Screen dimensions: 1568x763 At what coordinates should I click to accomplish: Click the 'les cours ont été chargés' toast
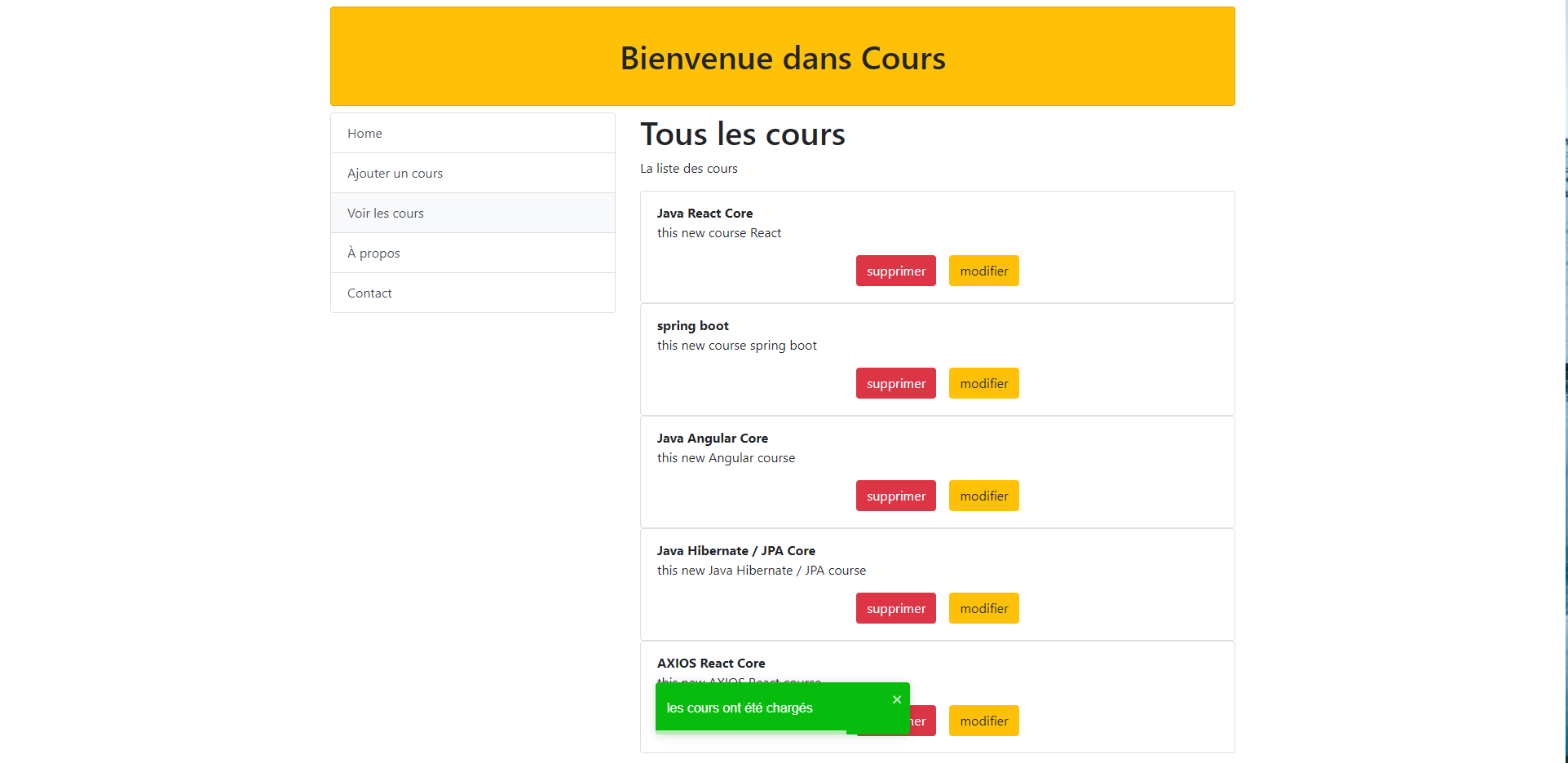pyautogui.click(x=740, y=708)
